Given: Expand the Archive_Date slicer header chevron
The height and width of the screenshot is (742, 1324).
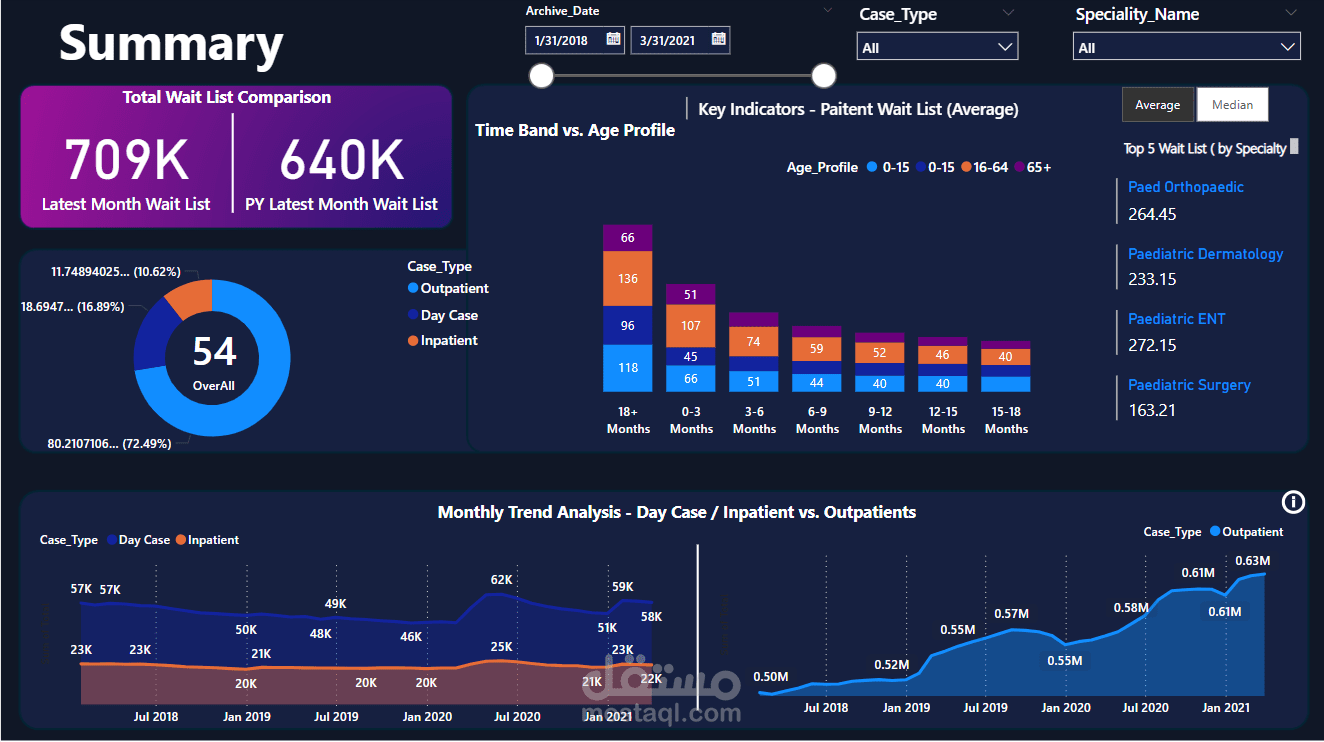Looking at the screenshot, I should (x=827, y=10).
